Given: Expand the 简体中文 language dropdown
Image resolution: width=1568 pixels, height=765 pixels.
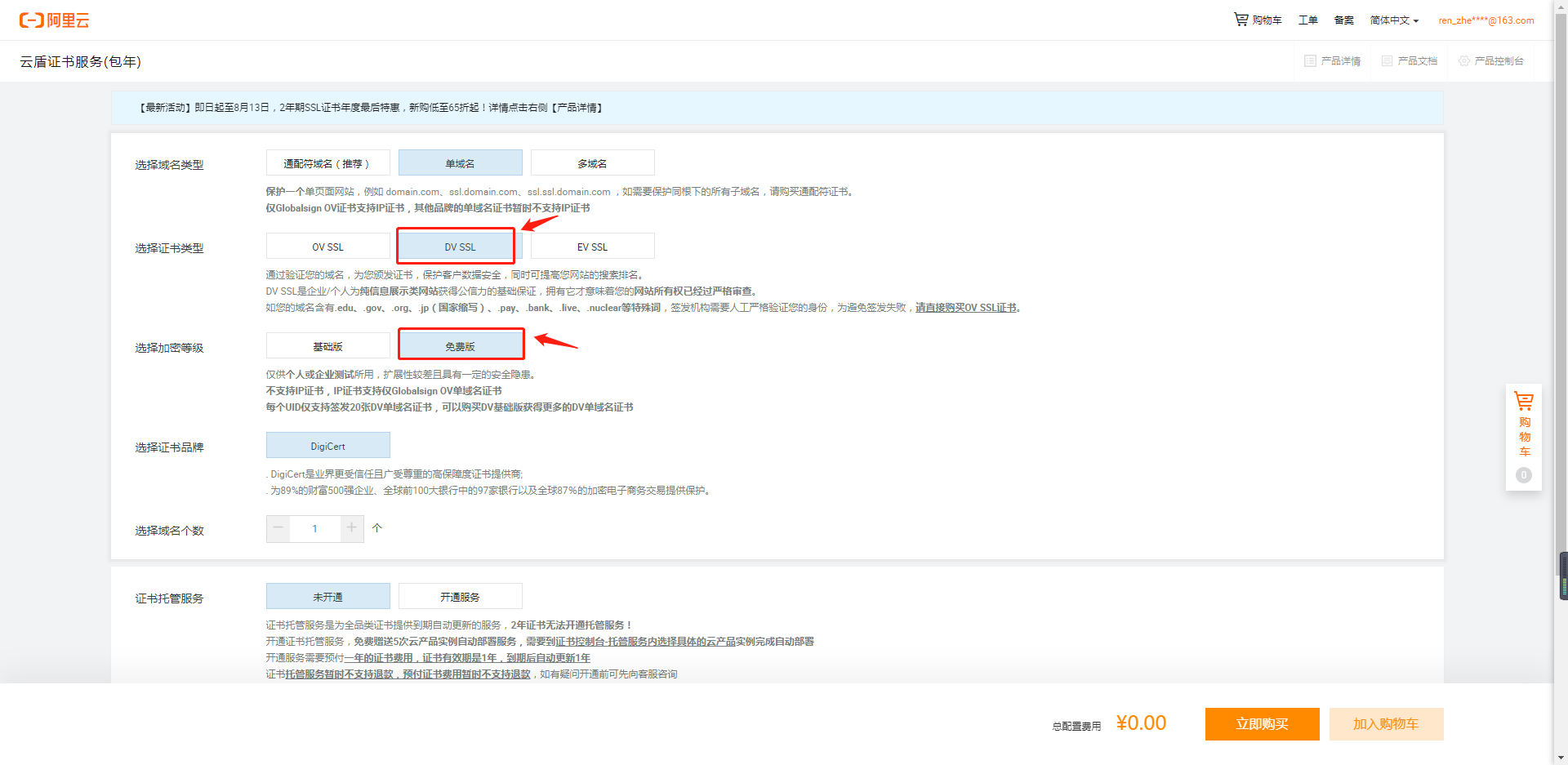Looking at the screenshot, I should click(1394, 20).
